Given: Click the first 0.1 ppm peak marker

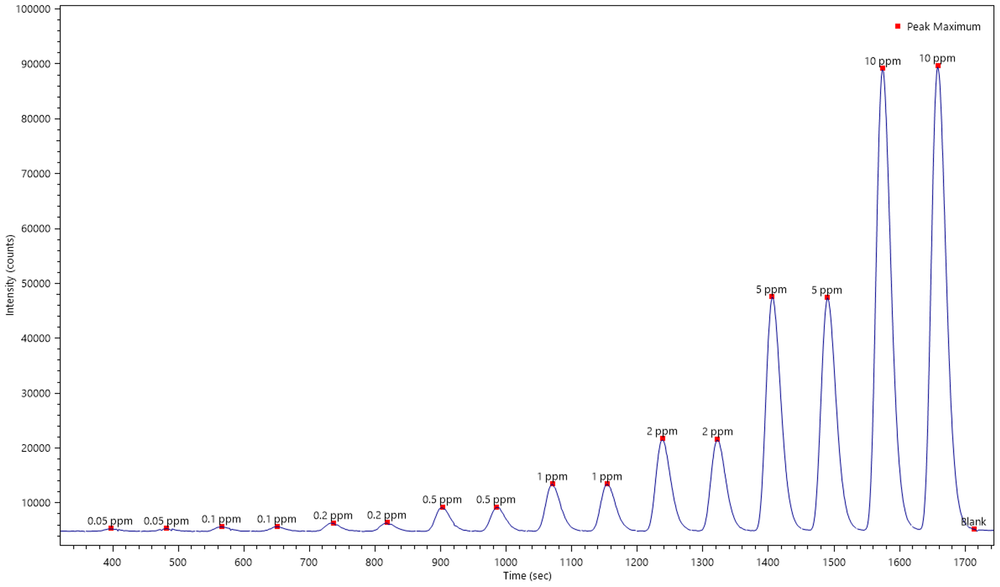Looking at the screenshot, I should (x=222, y=525).
